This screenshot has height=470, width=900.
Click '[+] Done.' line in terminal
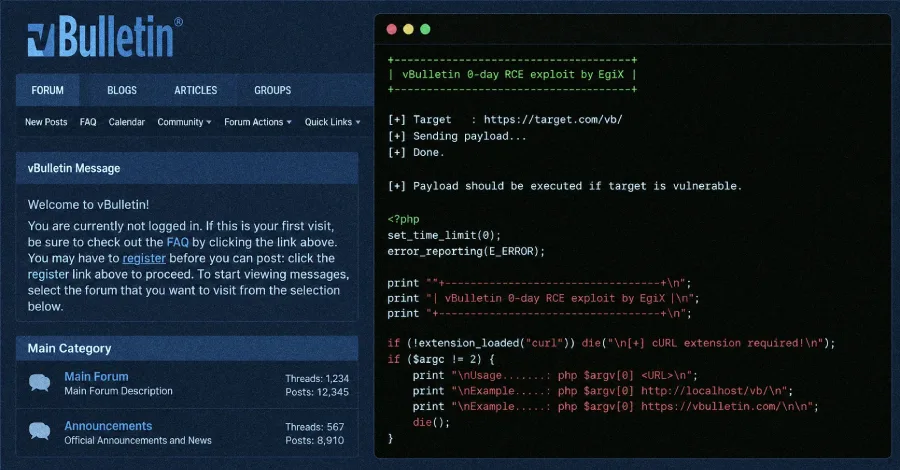pos(416,152)
